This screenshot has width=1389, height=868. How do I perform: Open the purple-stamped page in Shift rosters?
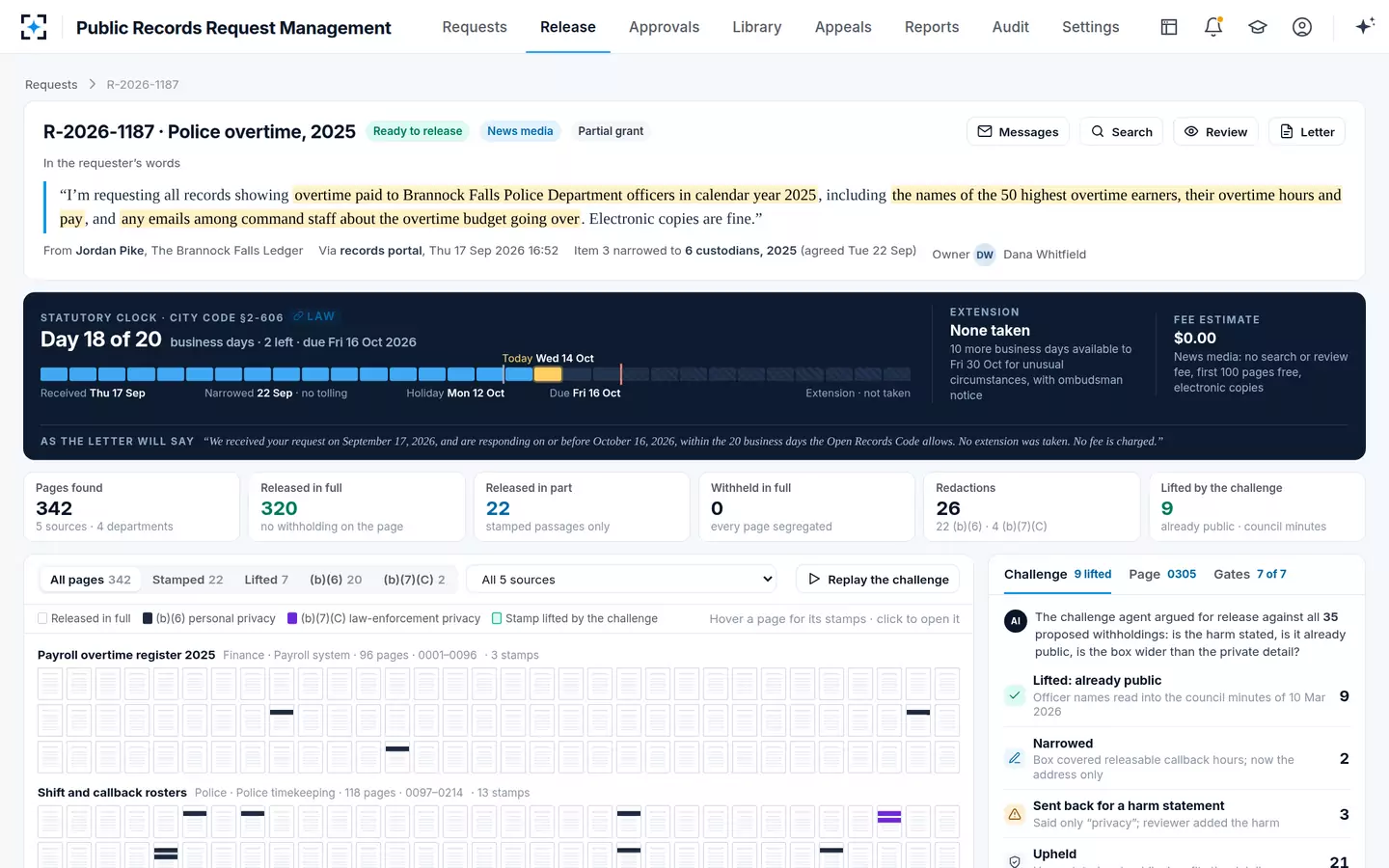(x=889, y=822)
